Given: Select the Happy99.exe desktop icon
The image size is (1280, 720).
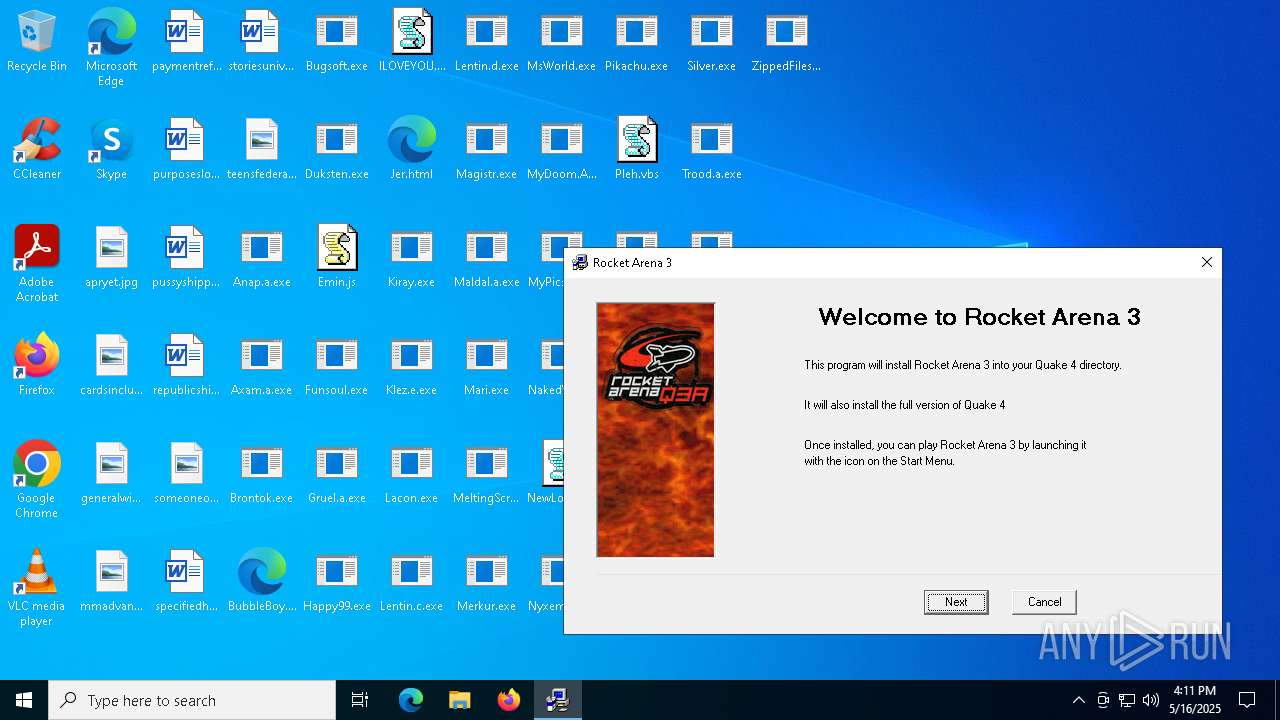Looking at the screenshot, I should click(x=336, y=581).
